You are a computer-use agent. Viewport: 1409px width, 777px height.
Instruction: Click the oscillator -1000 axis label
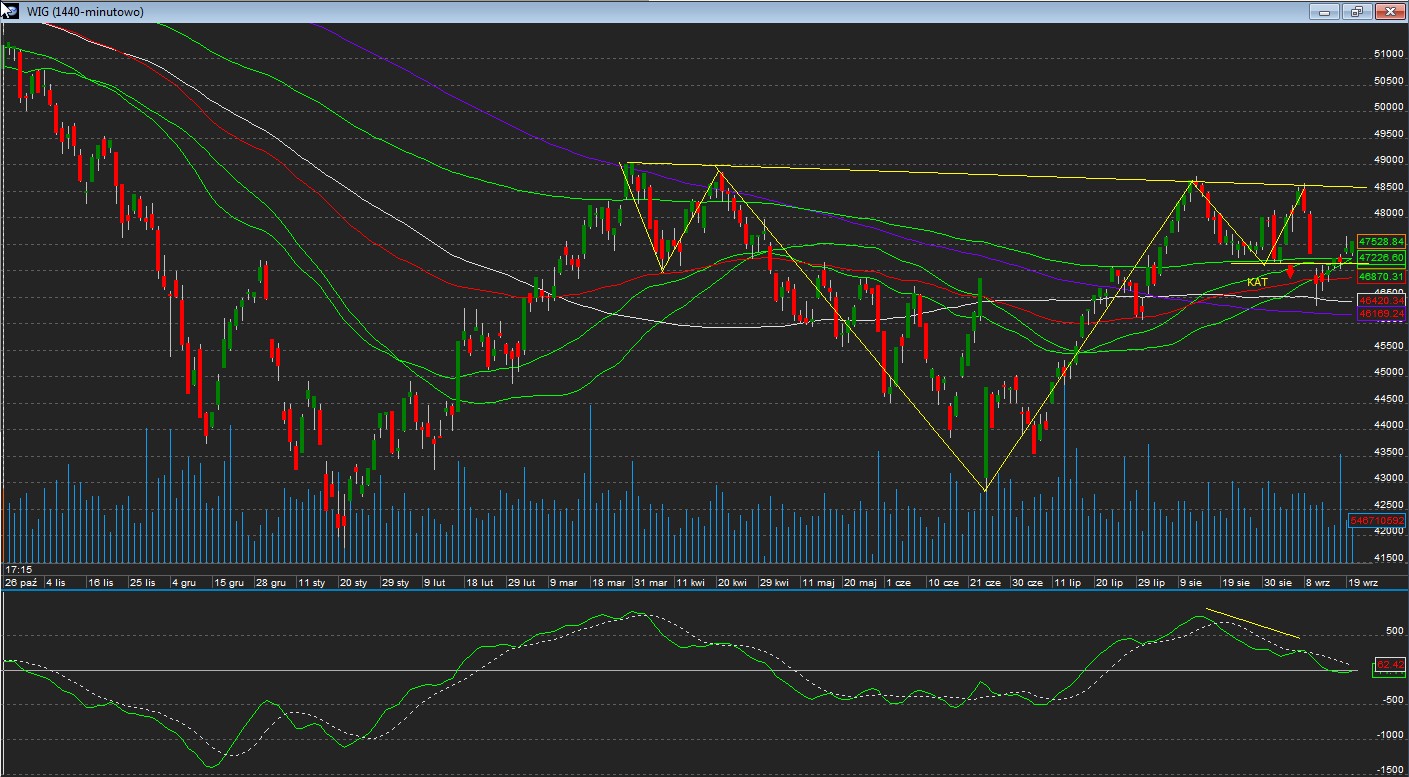pos(1391,735)
